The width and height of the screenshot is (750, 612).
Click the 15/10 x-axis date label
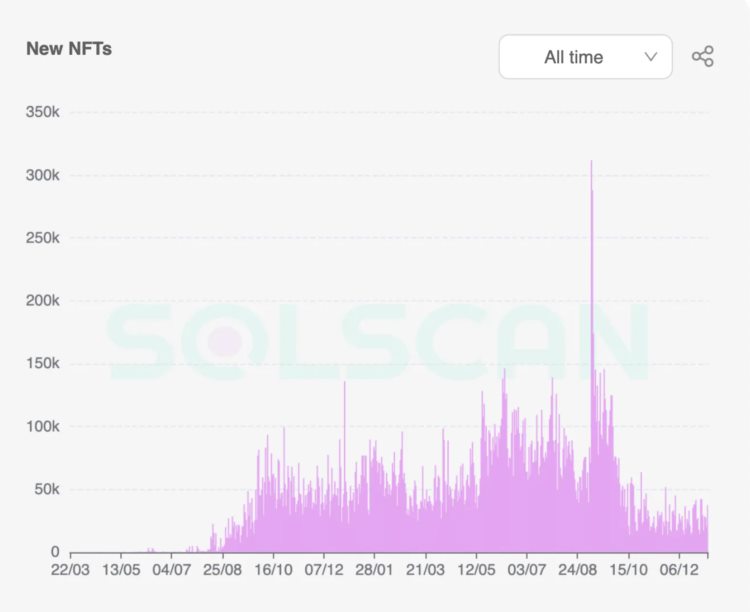628,570
